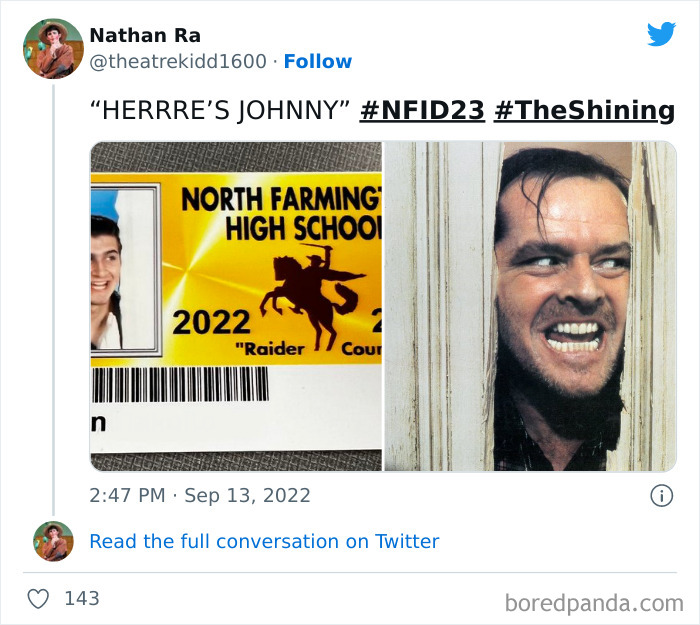Like the tweet with the heart icon
Screen dimensions: 700x625
pyautogui.click(x=38, y=599)
